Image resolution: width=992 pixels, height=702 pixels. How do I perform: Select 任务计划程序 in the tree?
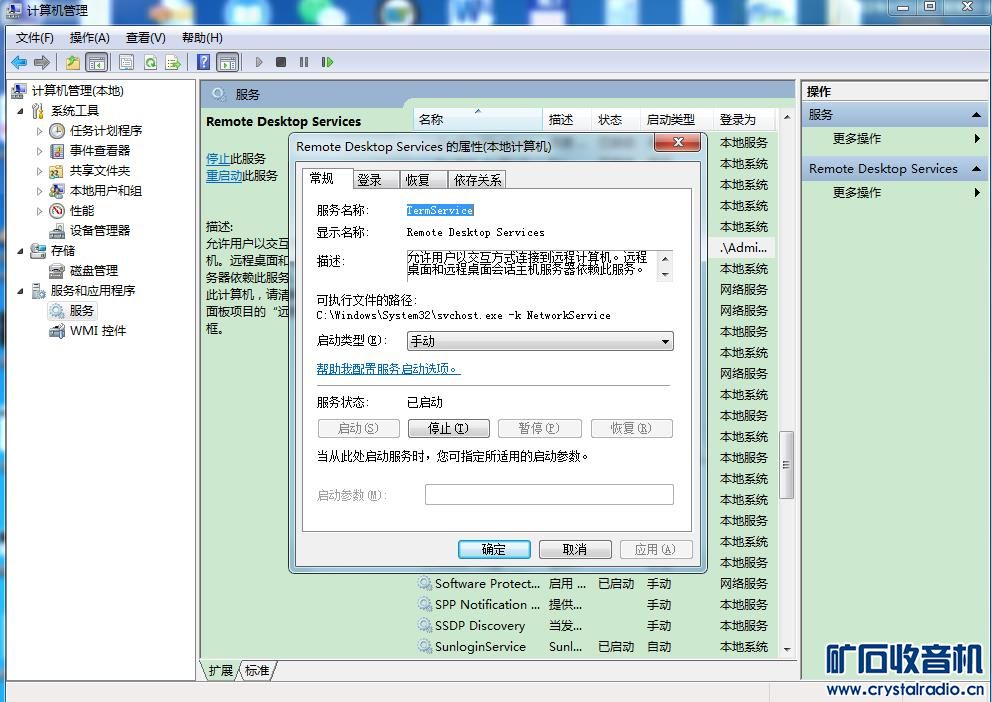click(x=106, y=131)
